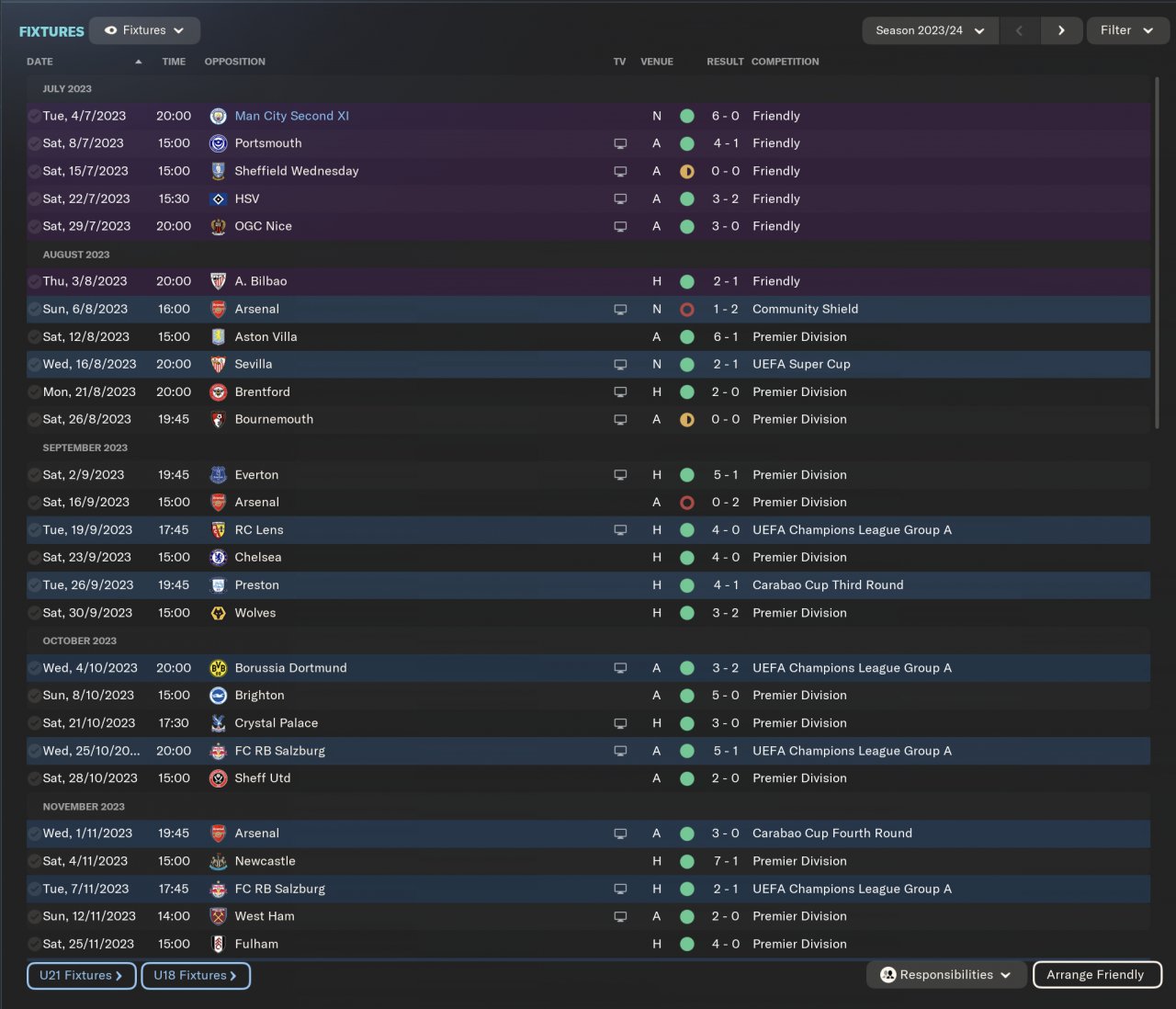The width and height of the screenshot is (1176, 1009).
Task: Click the HSV club badge
Action: 218,198
